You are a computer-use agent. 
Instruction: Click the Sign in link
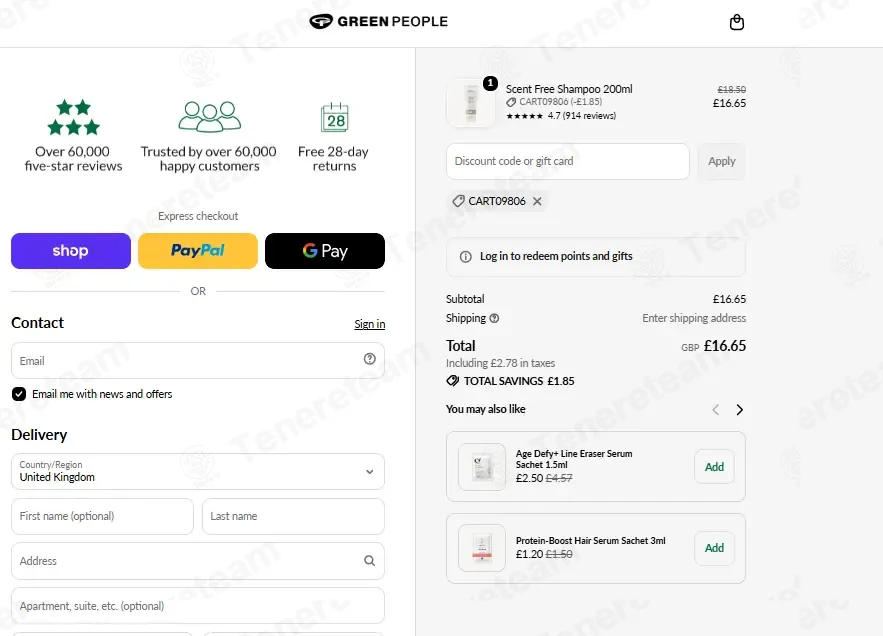369,324
